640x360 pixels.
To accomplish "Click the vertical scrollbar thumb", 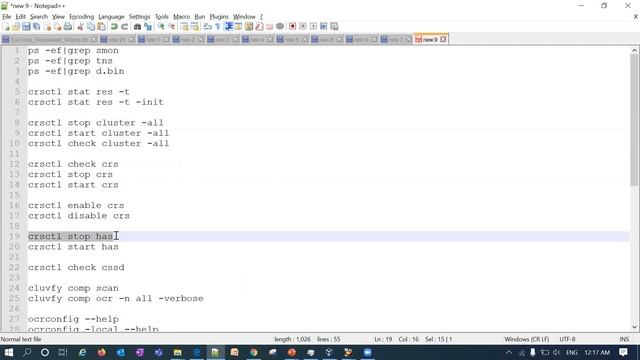I will 634,120.
